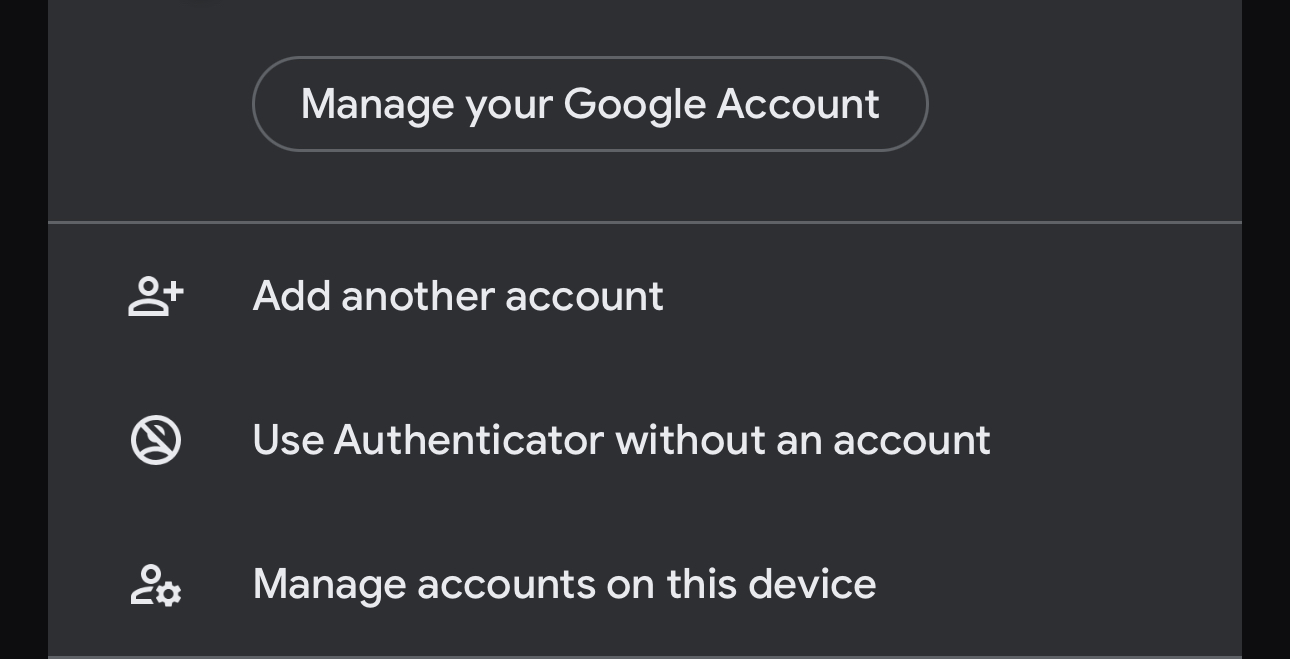The width and height of the screenshot is (1290, 659).
Task: Click the "Add another account" text label
Action: [x=458, y=296]
